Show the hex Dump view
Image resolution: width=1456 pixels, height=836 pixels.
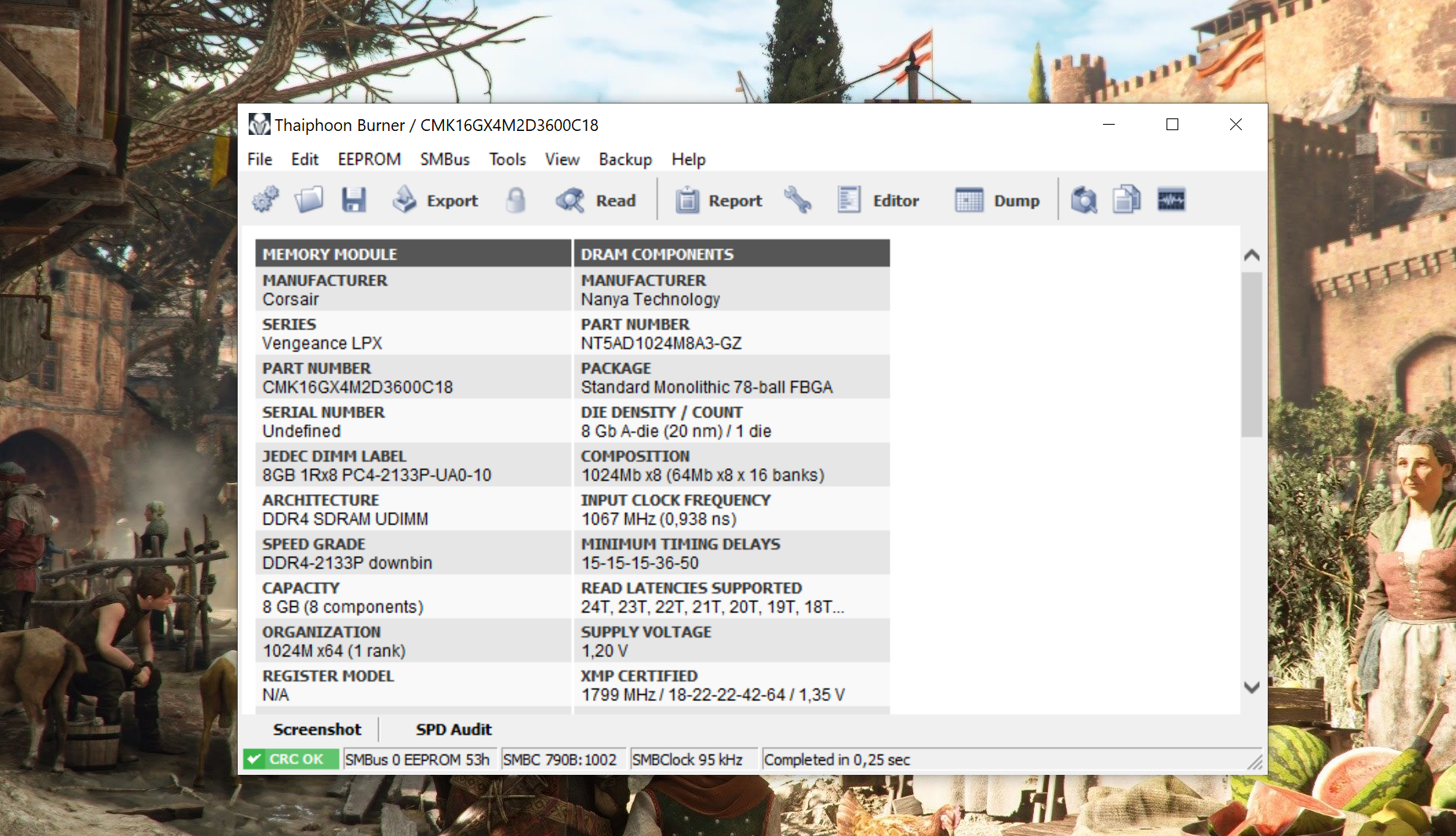pyautogui.click(x=997, y=201)
